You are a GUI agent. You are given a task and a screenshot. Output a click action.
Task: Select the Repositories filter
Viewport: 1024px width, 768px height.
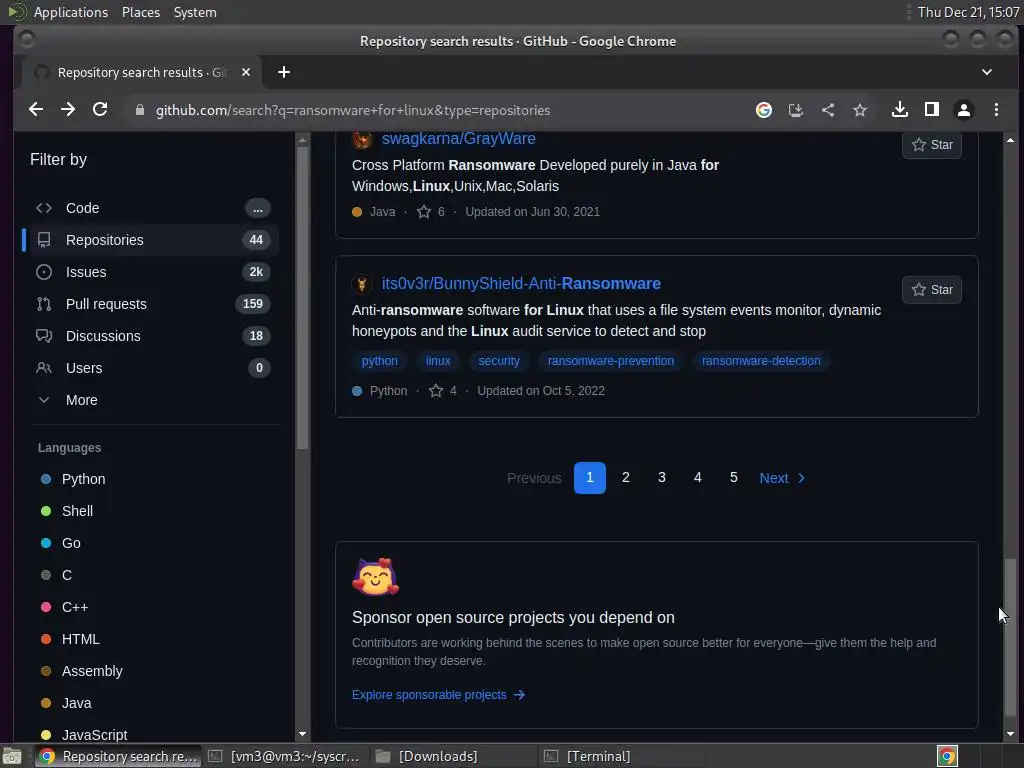click(153, 240)
